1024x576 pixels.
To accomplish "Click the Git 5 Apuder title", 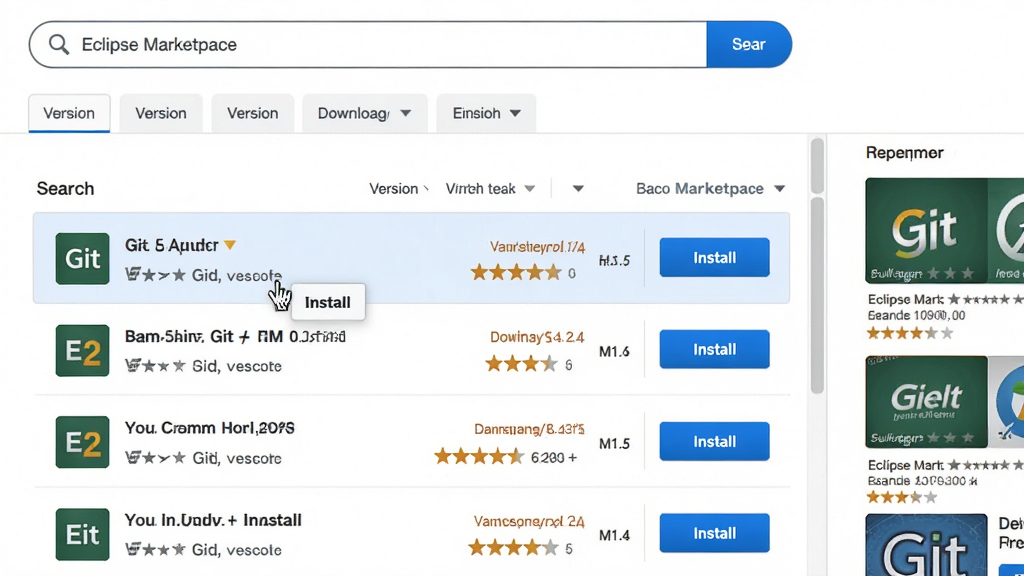I will (x=171, y=246).
